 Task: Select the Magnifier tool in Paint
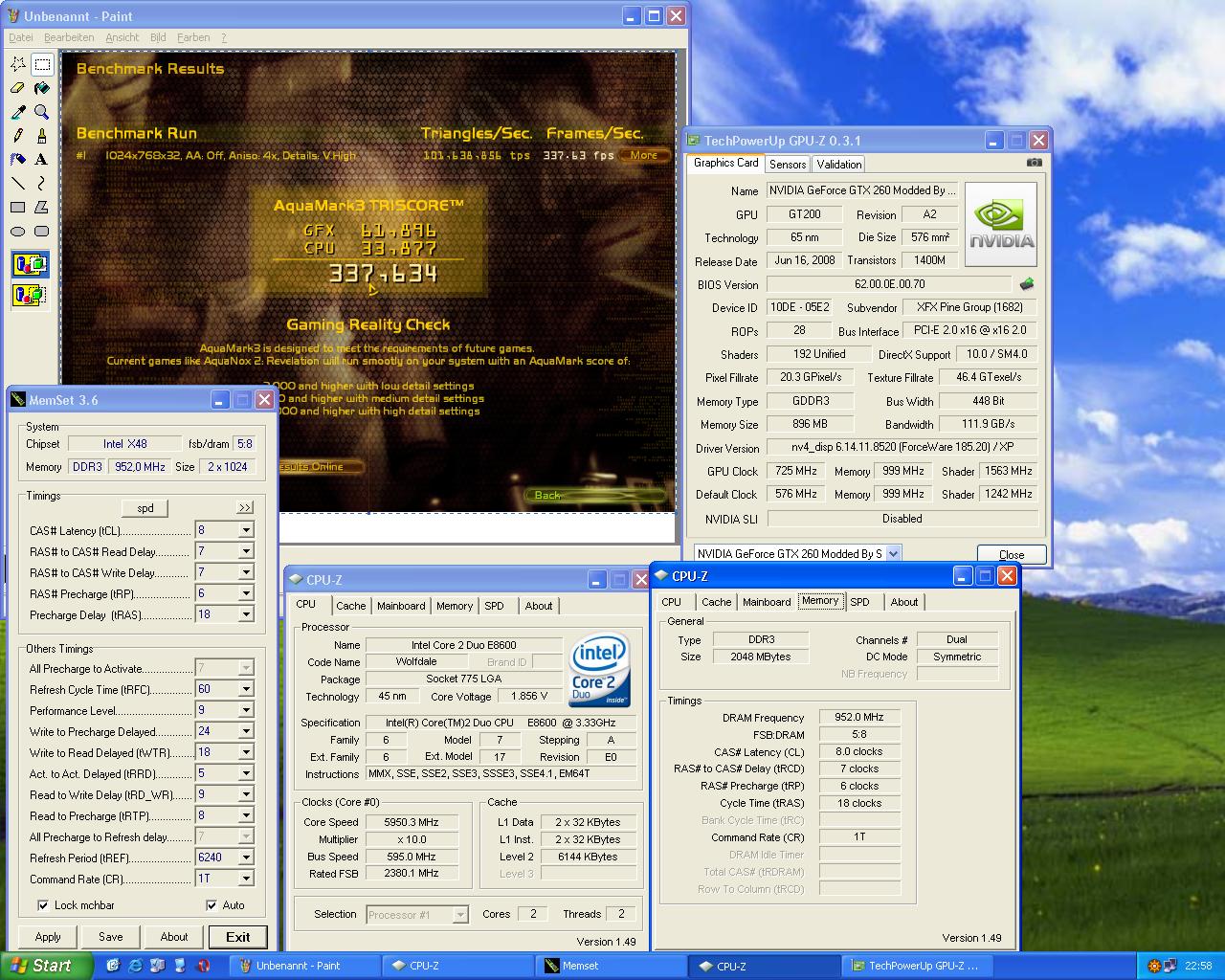click(42, 113)
